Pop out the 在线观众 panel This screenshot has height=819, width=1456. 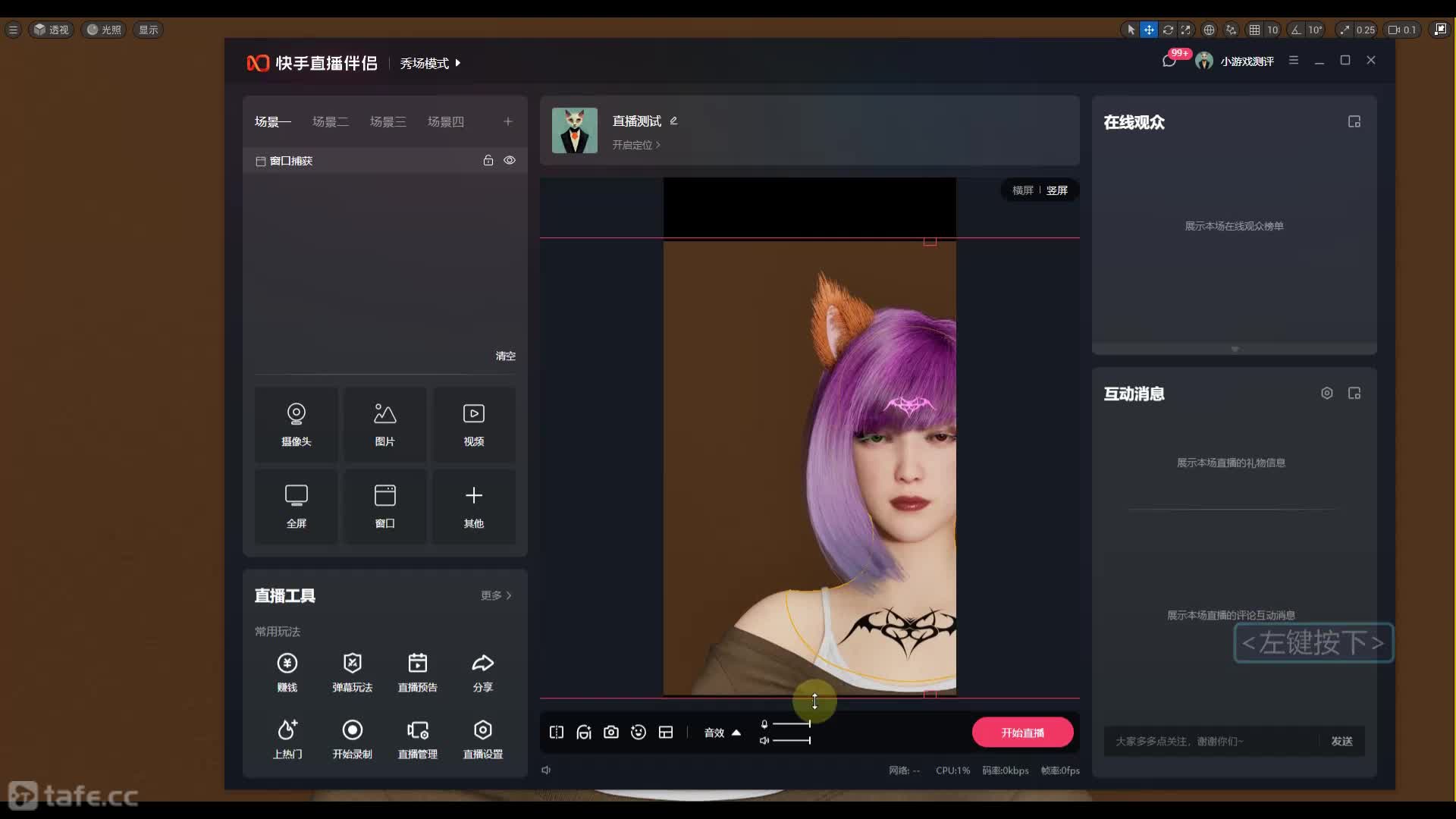[x=1354, y=122]
